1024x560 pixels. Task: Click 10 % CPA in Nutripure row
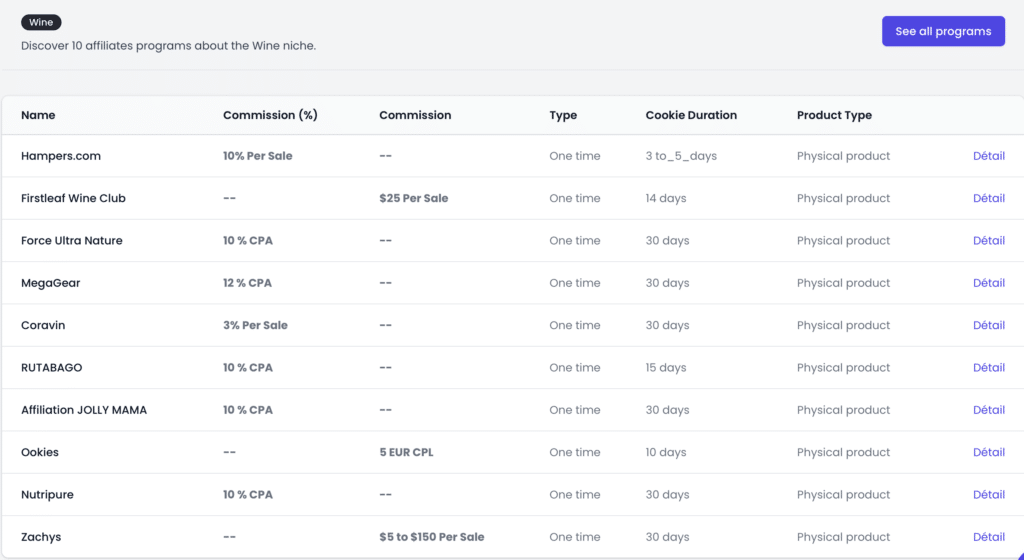(248, 495)
